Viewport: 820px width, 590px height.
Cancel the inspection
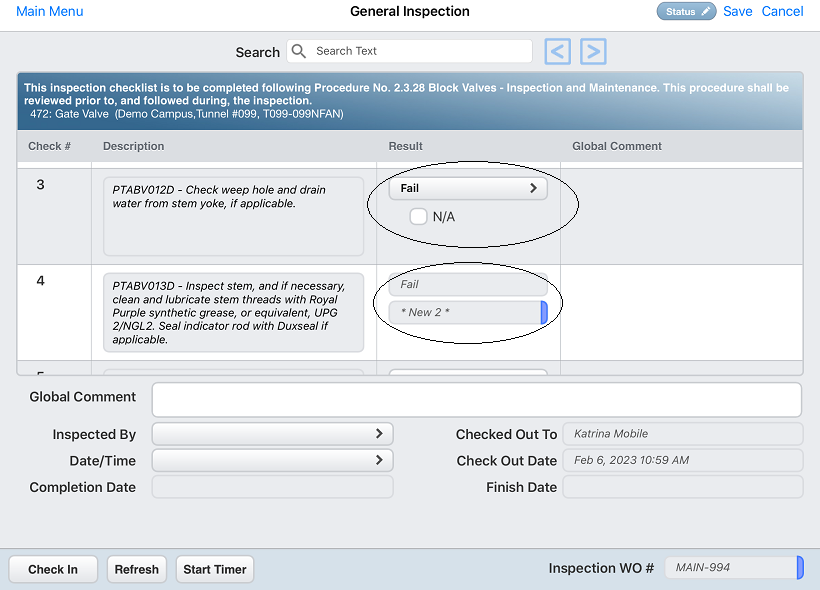tap(782, 11)
